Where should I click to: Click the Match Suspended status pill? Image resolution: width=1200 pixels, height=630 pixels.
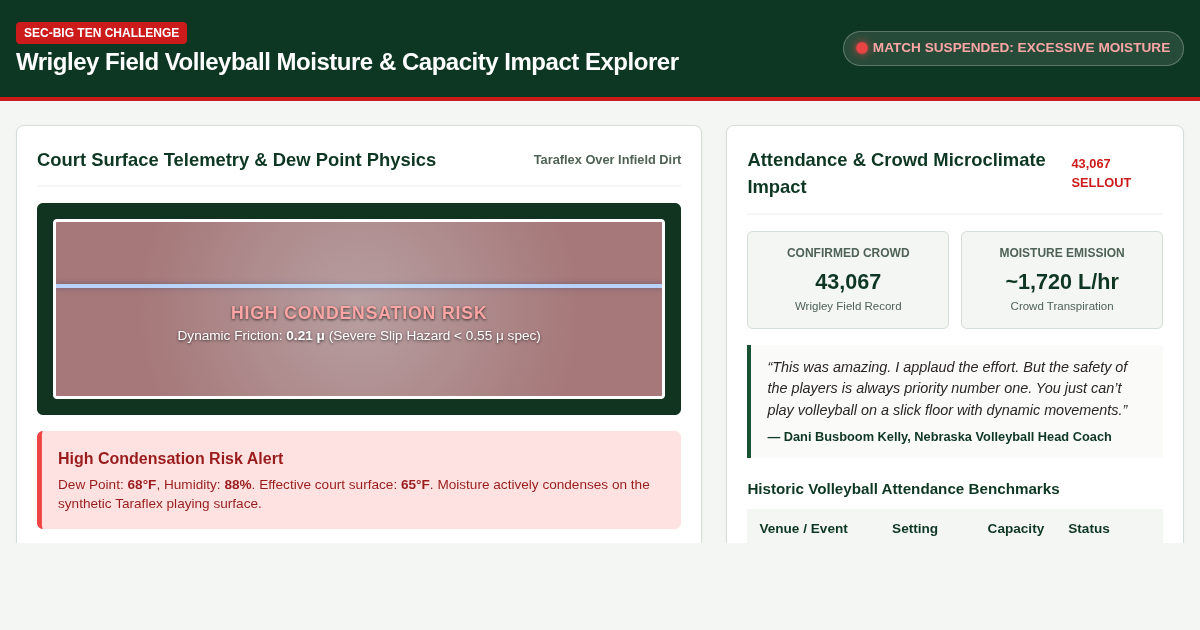pyautogui.click(x=1013, y=48)
